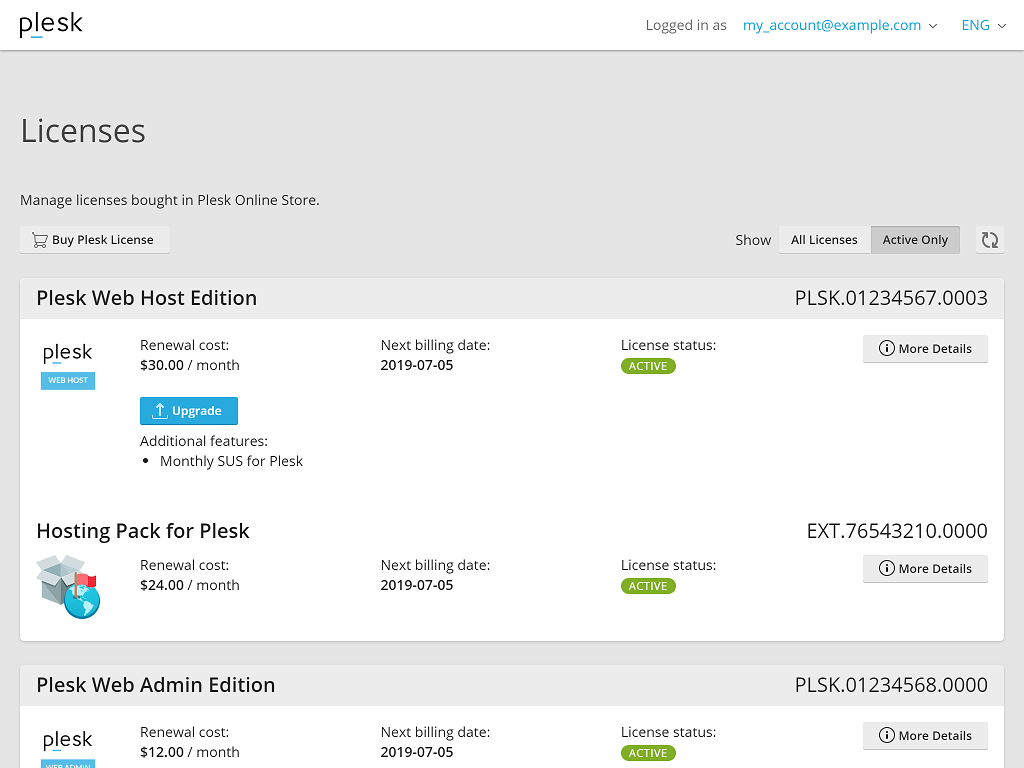Click ACTIVE status badge of Web Admin Edition
This screenshot has height=768, width=1024.
648,754
